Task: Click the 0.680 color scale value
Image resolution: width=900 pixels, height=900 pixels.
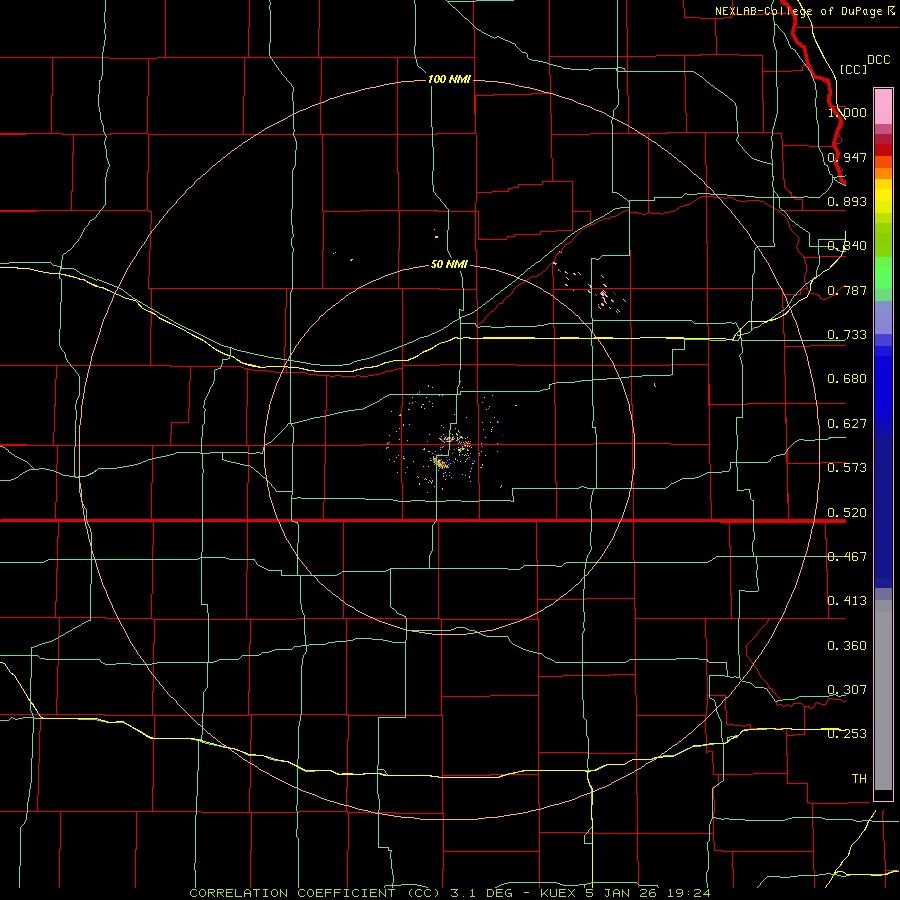Action: tap(847, 379)
